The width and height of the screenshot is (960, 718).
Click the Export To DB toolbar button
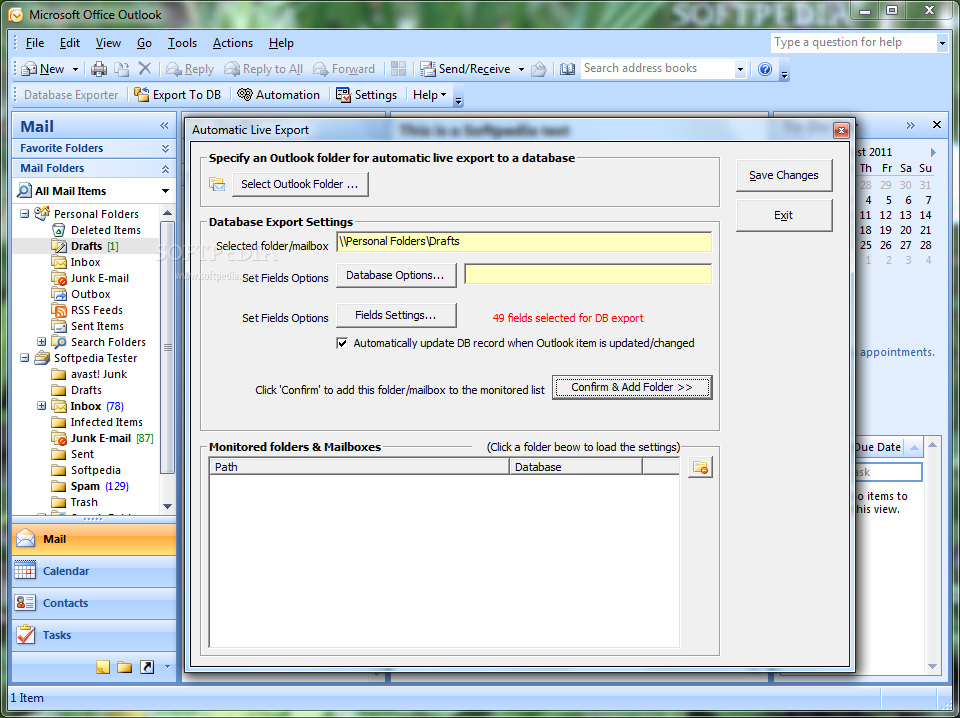pyautogui.click(x=178, y=95)
